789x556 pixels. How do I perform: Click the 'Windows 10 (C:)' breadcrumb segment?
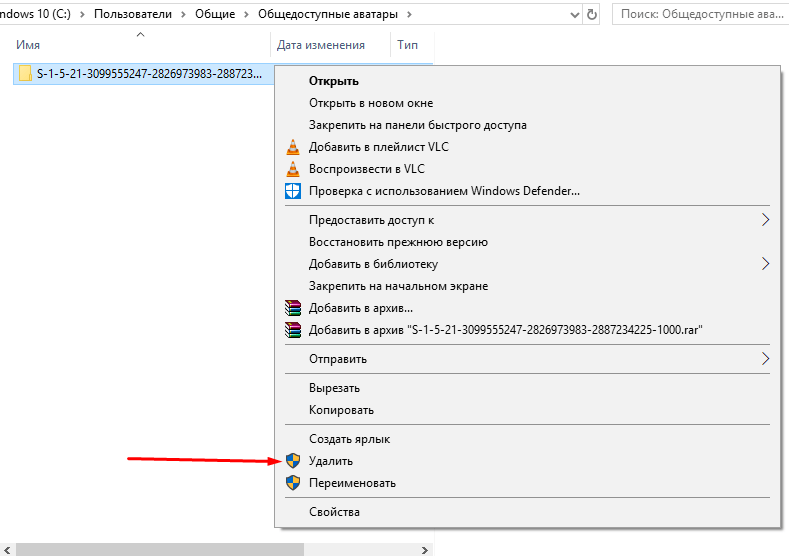pyautogui.click(x=34, y=14)
